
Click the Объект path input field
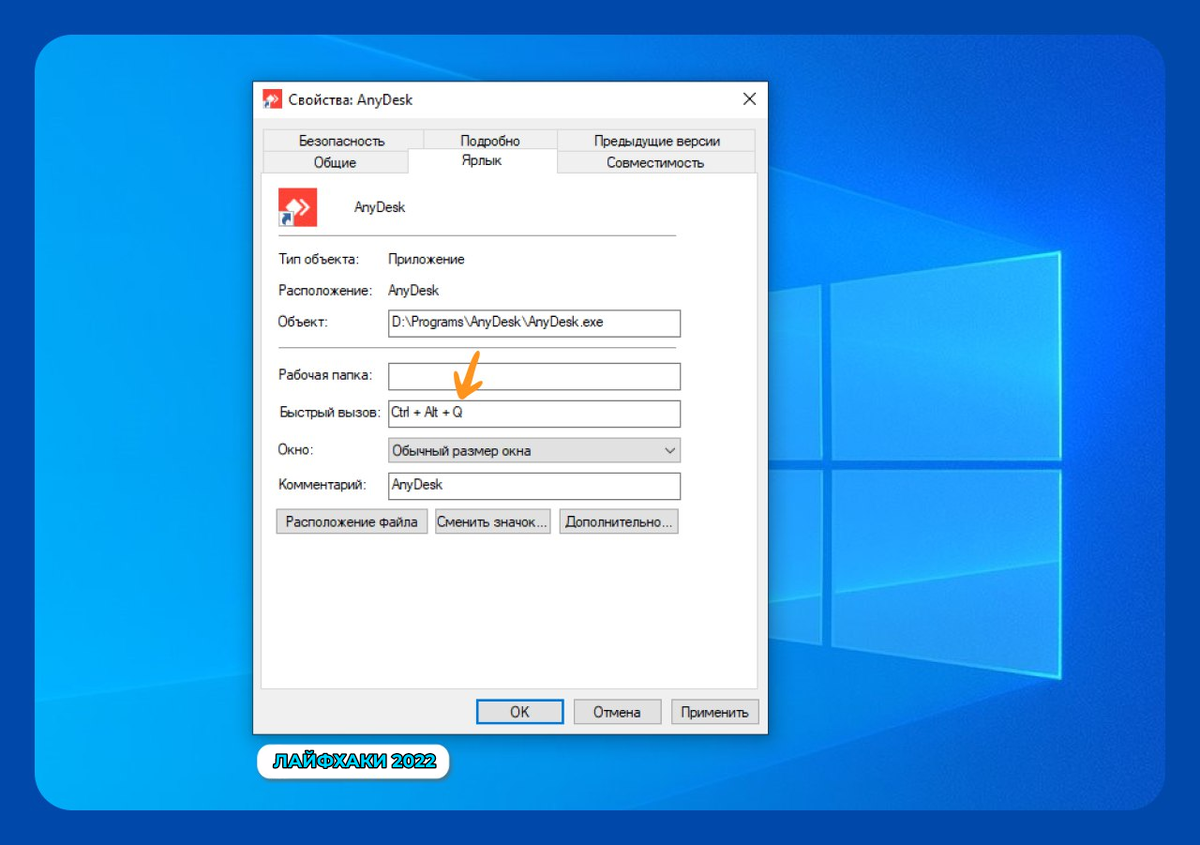click(x=534, y=323)
